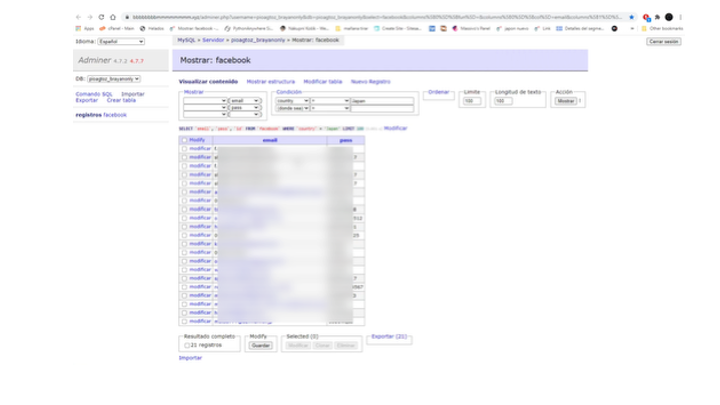720x405 pixels.
Task: Tick the 21 registros full-result checkbox
Action: point(187,345)
